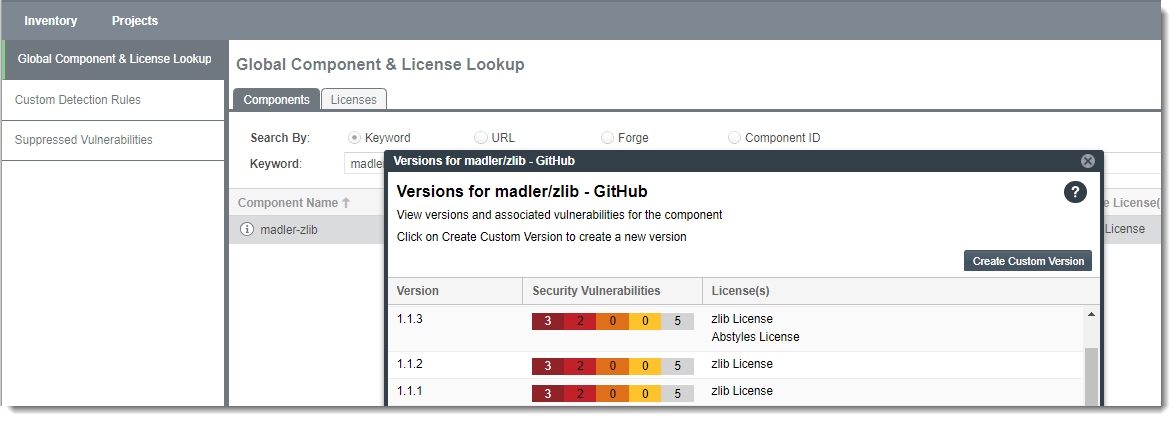
Task: Click the dark red critical count for 1.1.3
Action: click(x=548, y=321)
